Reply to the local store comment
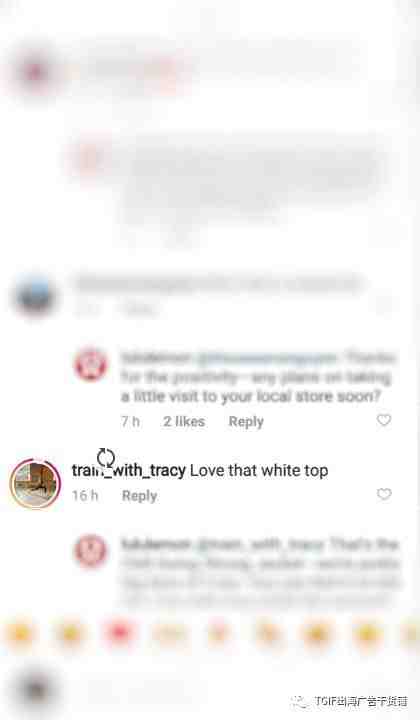The image size is (420, 720). click(x=246, y=422)
